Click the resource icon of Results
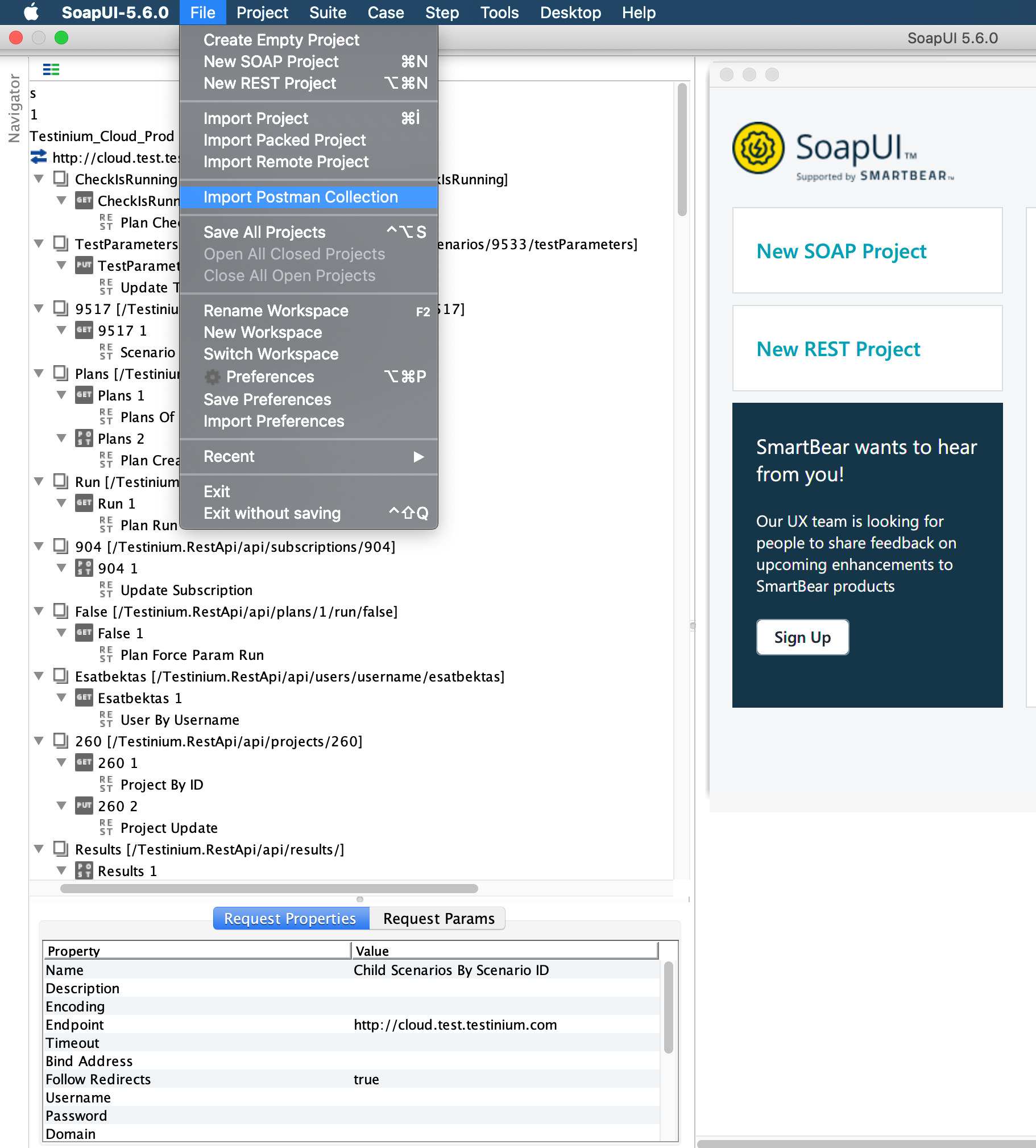This screenshot has height=1148, width=1036. click(61, 849)
